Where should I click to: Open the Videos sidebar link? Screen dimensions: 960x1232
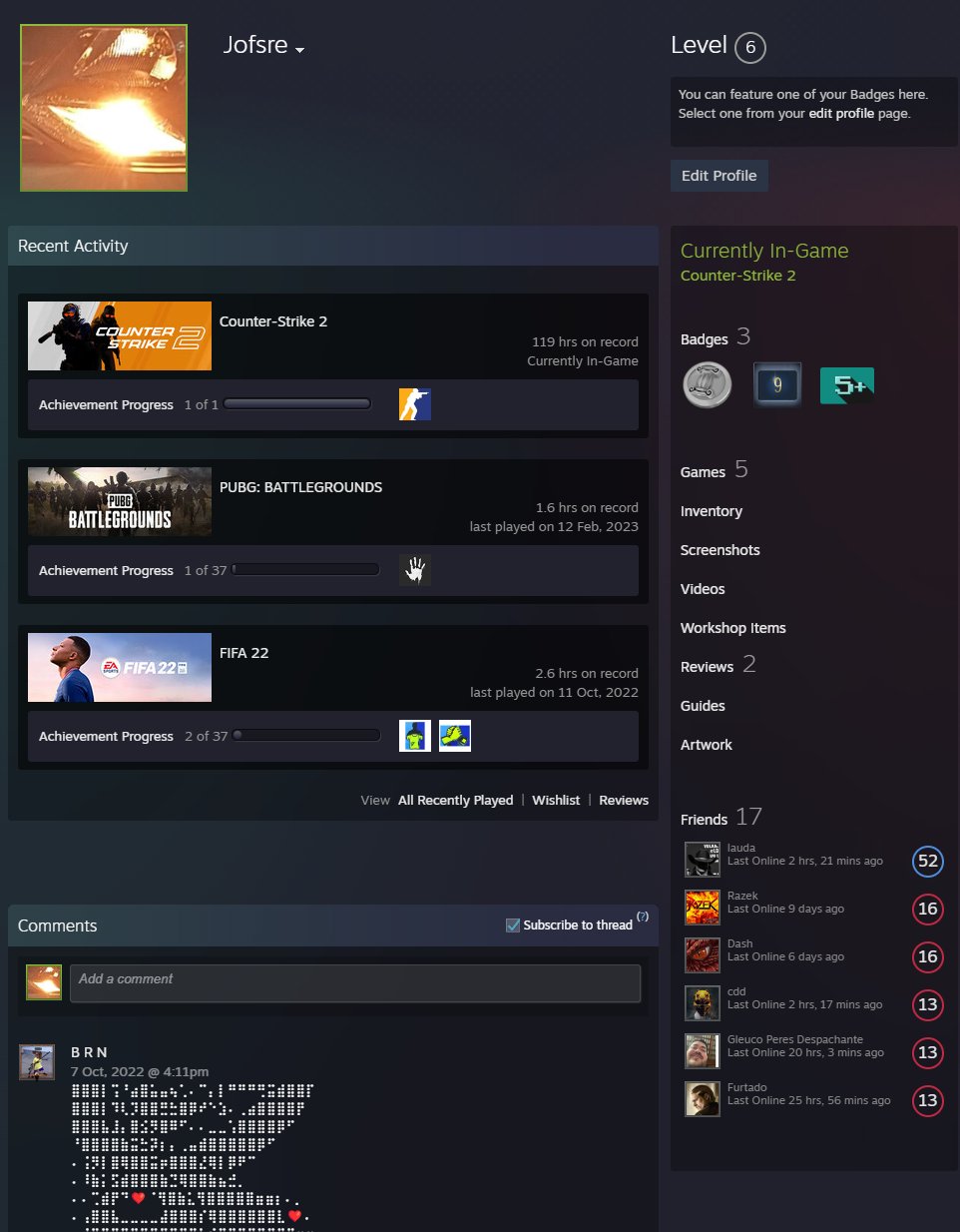click(703, 589)
